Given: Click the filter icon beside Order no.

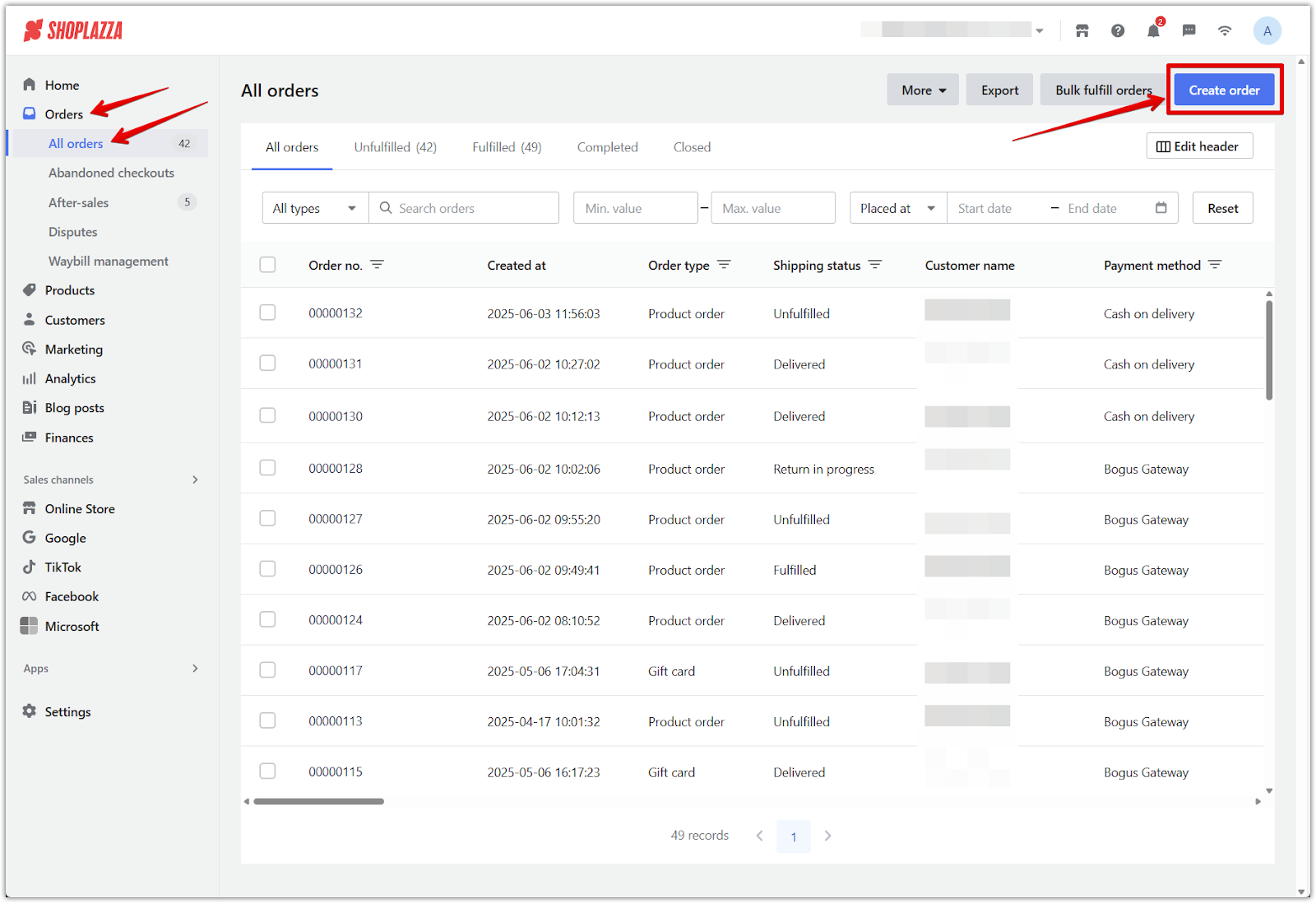Looking at the screenshot, I should 377,265.
